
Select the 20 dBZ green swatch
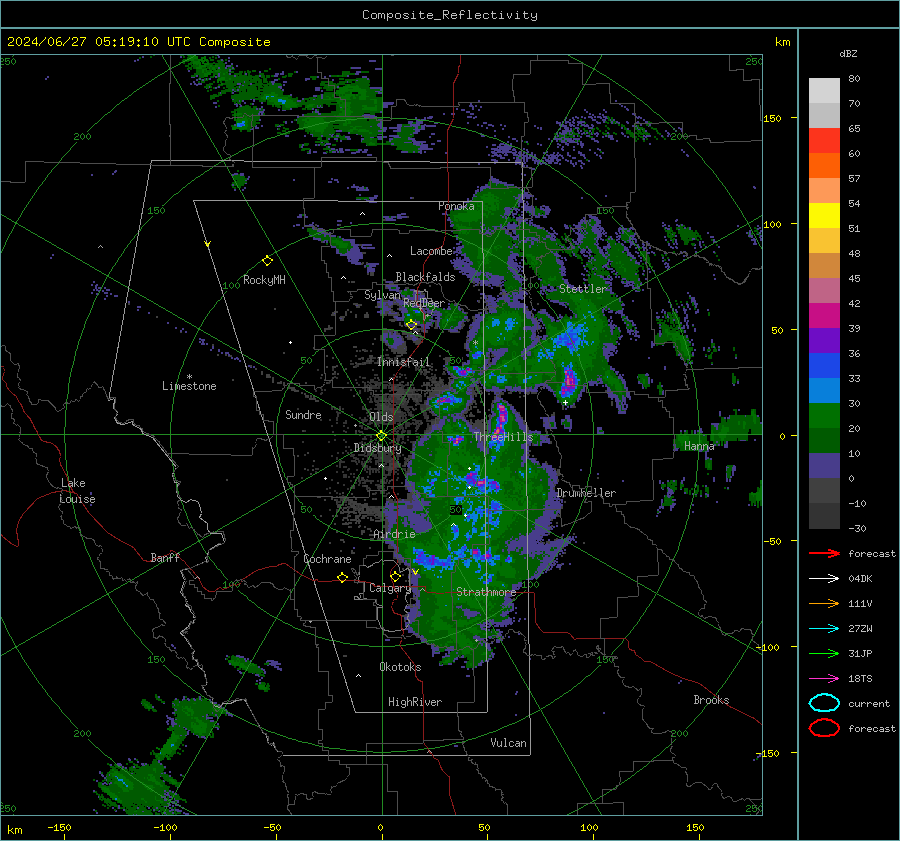824,415
